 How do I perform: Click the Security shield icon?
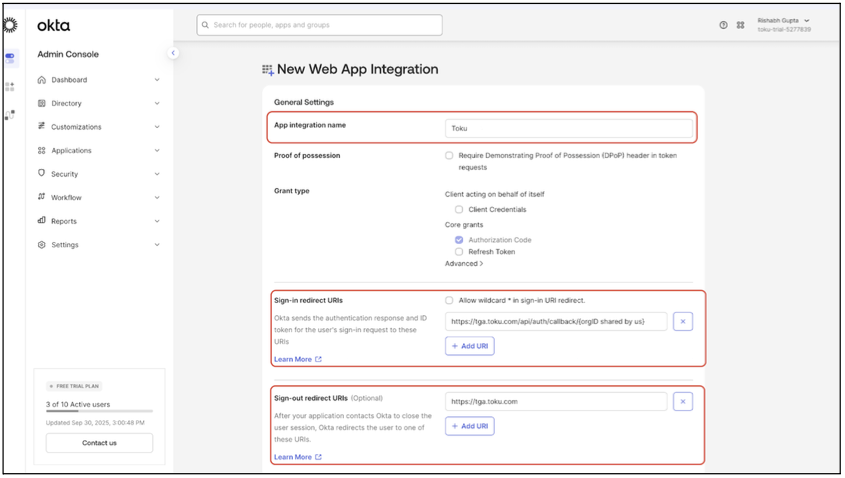coord(41,174)
